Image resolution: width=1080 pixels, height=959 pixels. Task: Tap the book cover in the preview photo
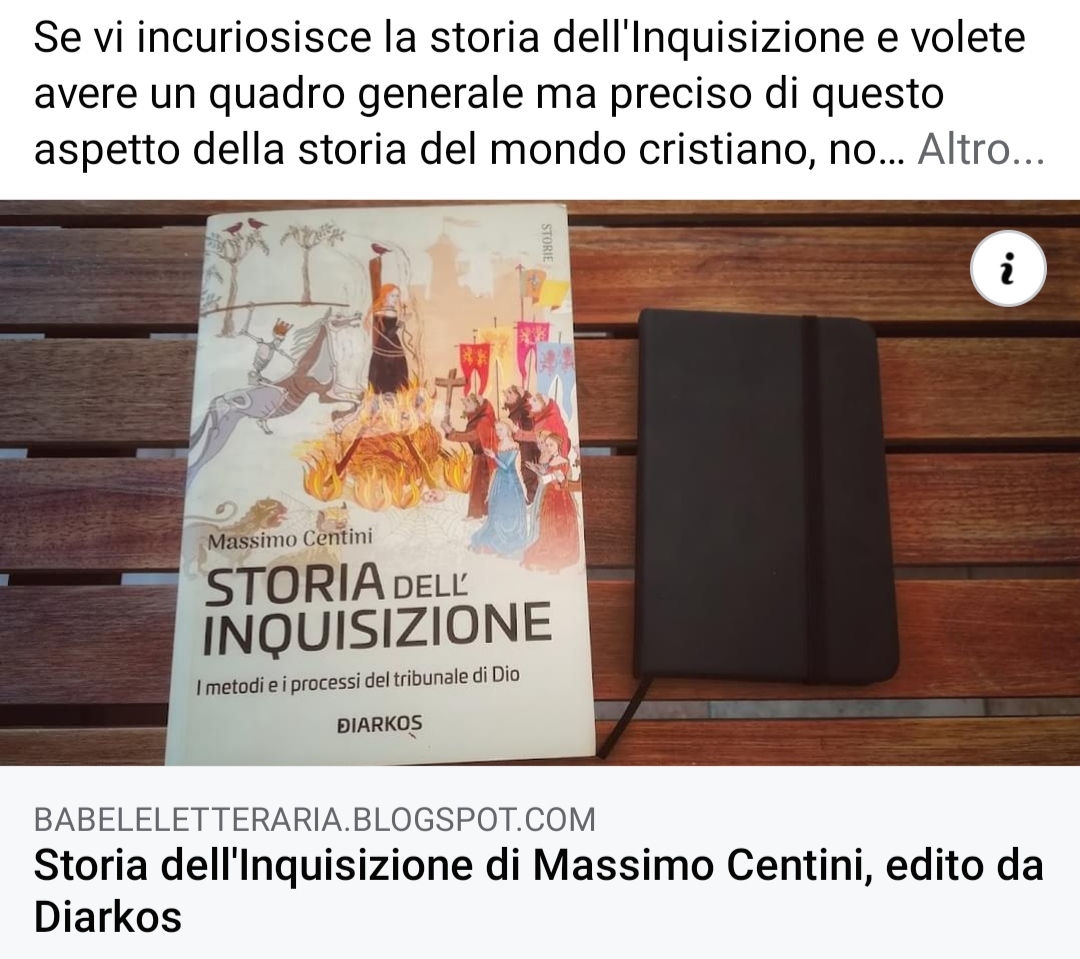(x=379, y=484)
